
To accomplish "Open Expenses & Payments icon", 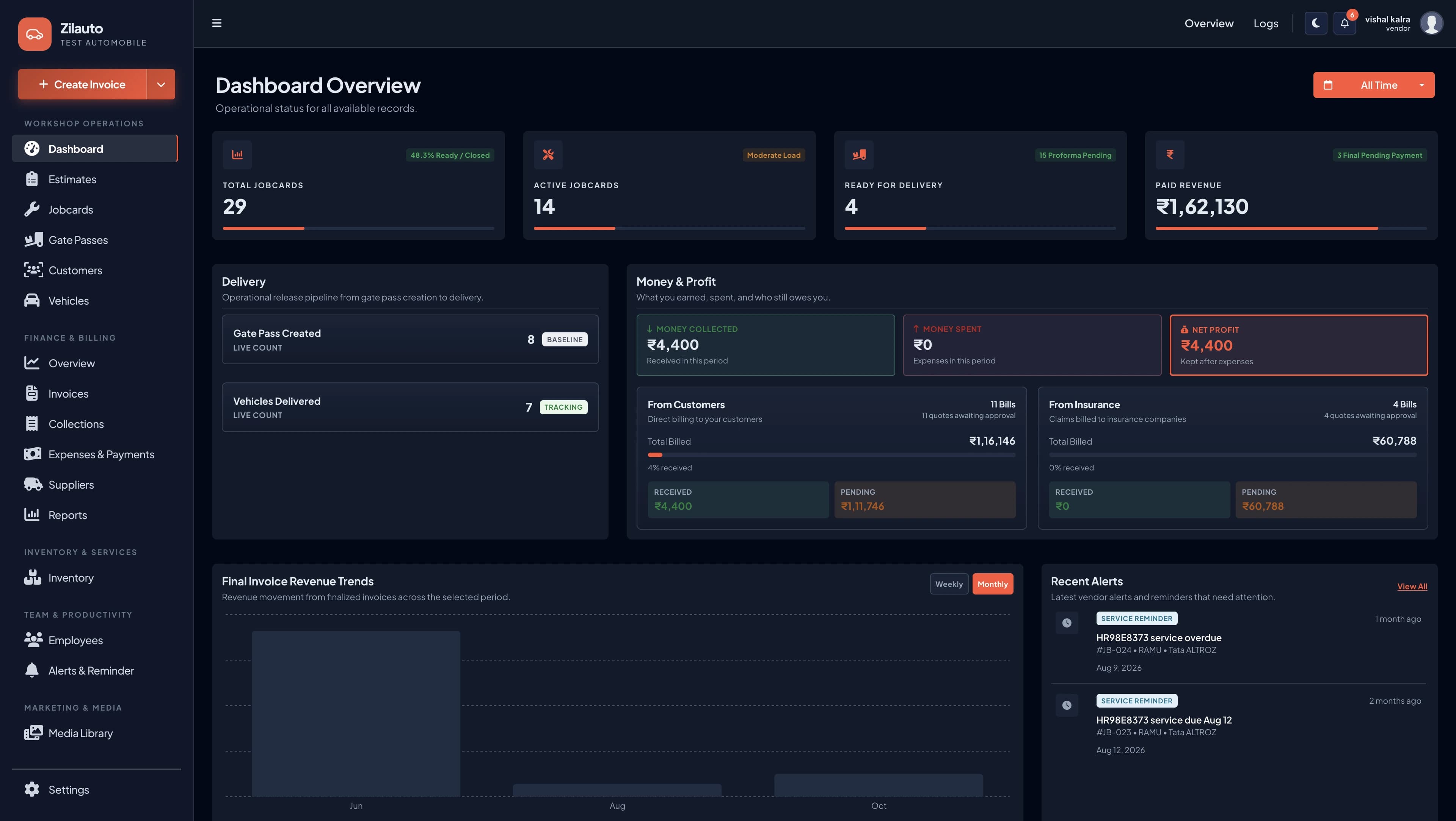I will click(33, 454).
